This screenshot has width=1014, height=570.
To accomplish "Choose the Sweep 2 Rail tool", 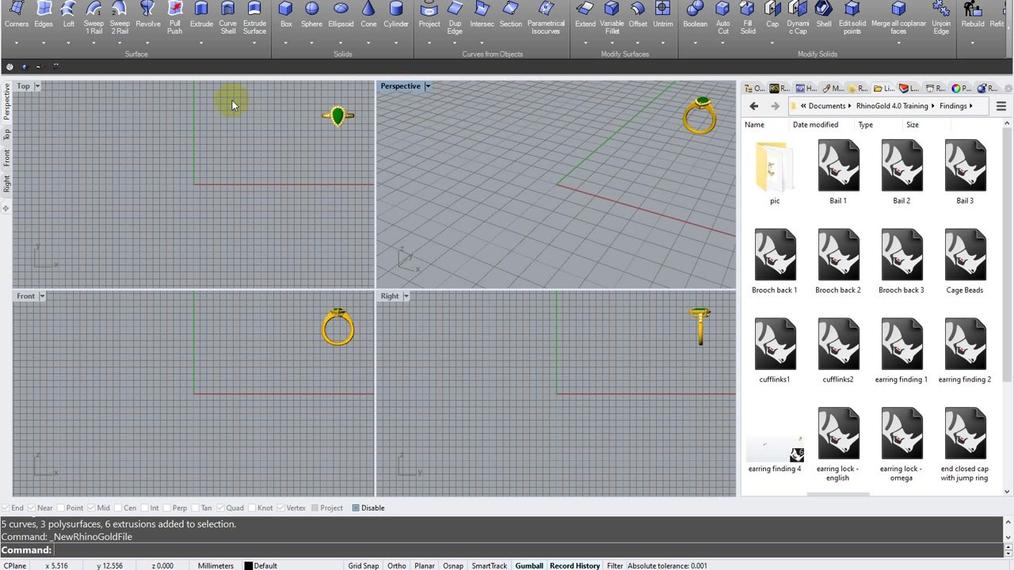I will (120, 18).
